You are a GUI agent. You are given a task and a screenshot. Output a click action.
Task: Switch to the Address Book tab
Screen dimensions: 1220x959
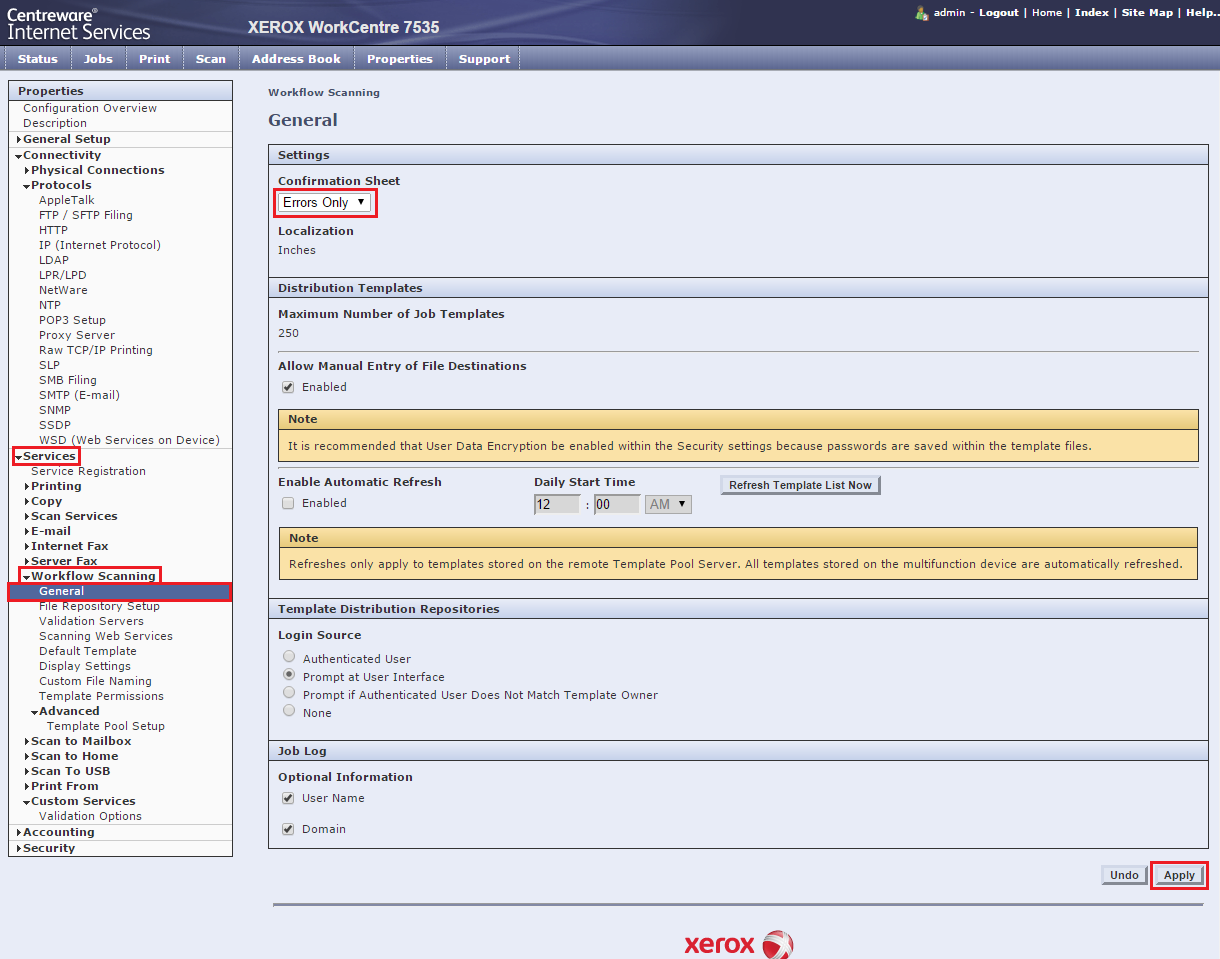coord(296,59)
